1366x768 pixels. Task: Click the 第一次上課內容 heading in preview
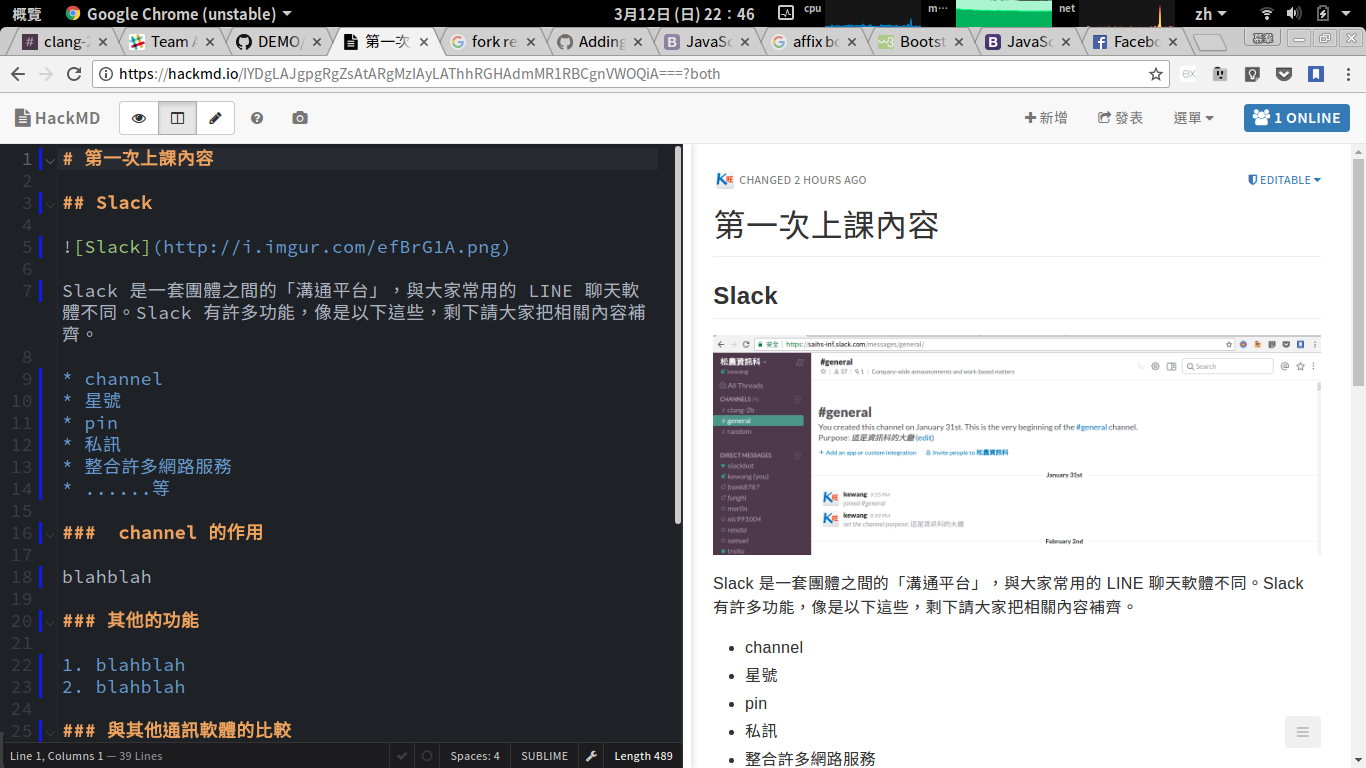[826, 226]
